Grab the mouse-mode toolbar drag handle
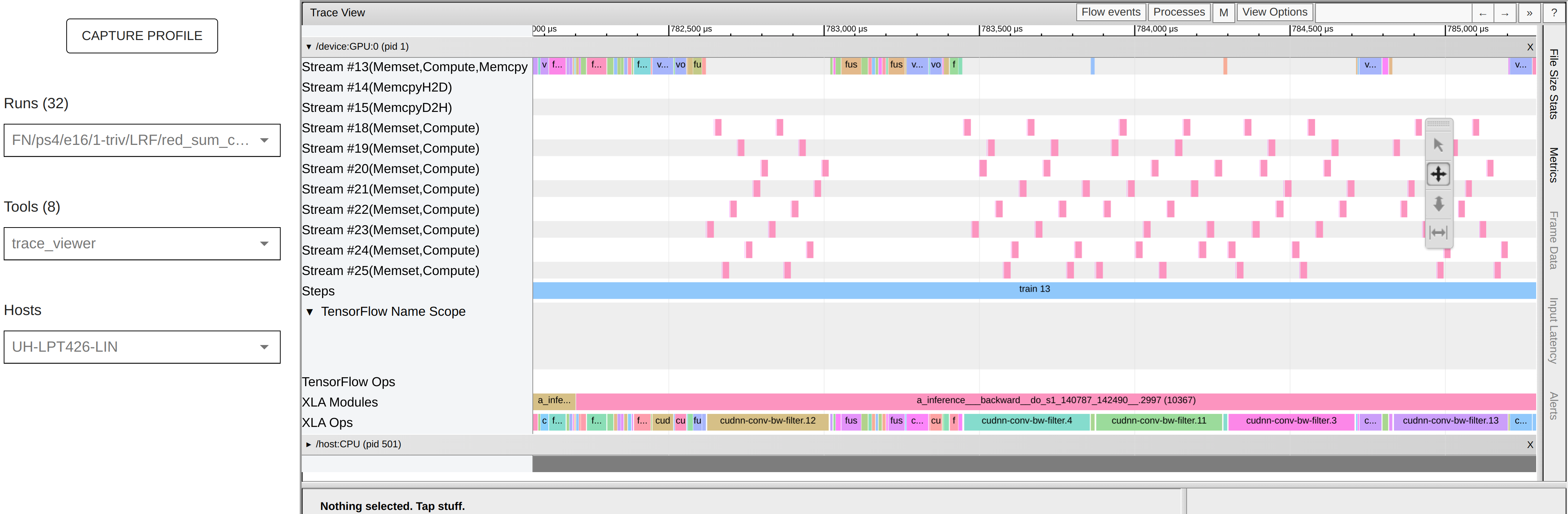 [x=1438, y=124]
